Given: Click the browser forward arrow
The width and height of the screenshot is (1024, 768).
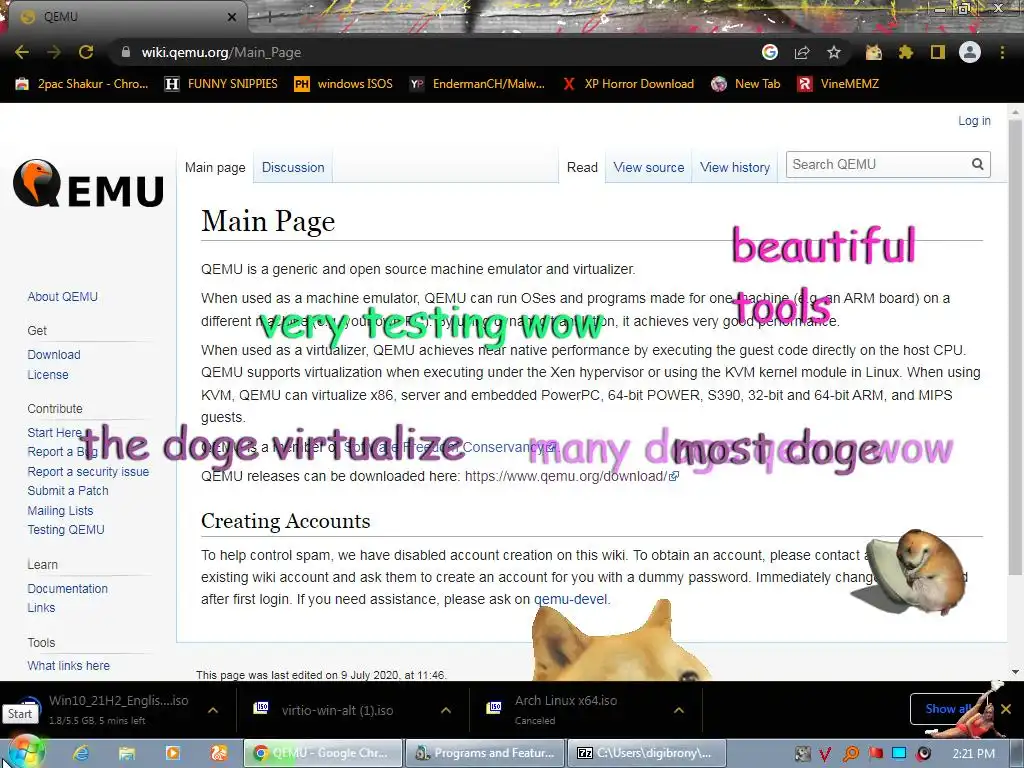Looking at the screenshot, I should (54, 52).
